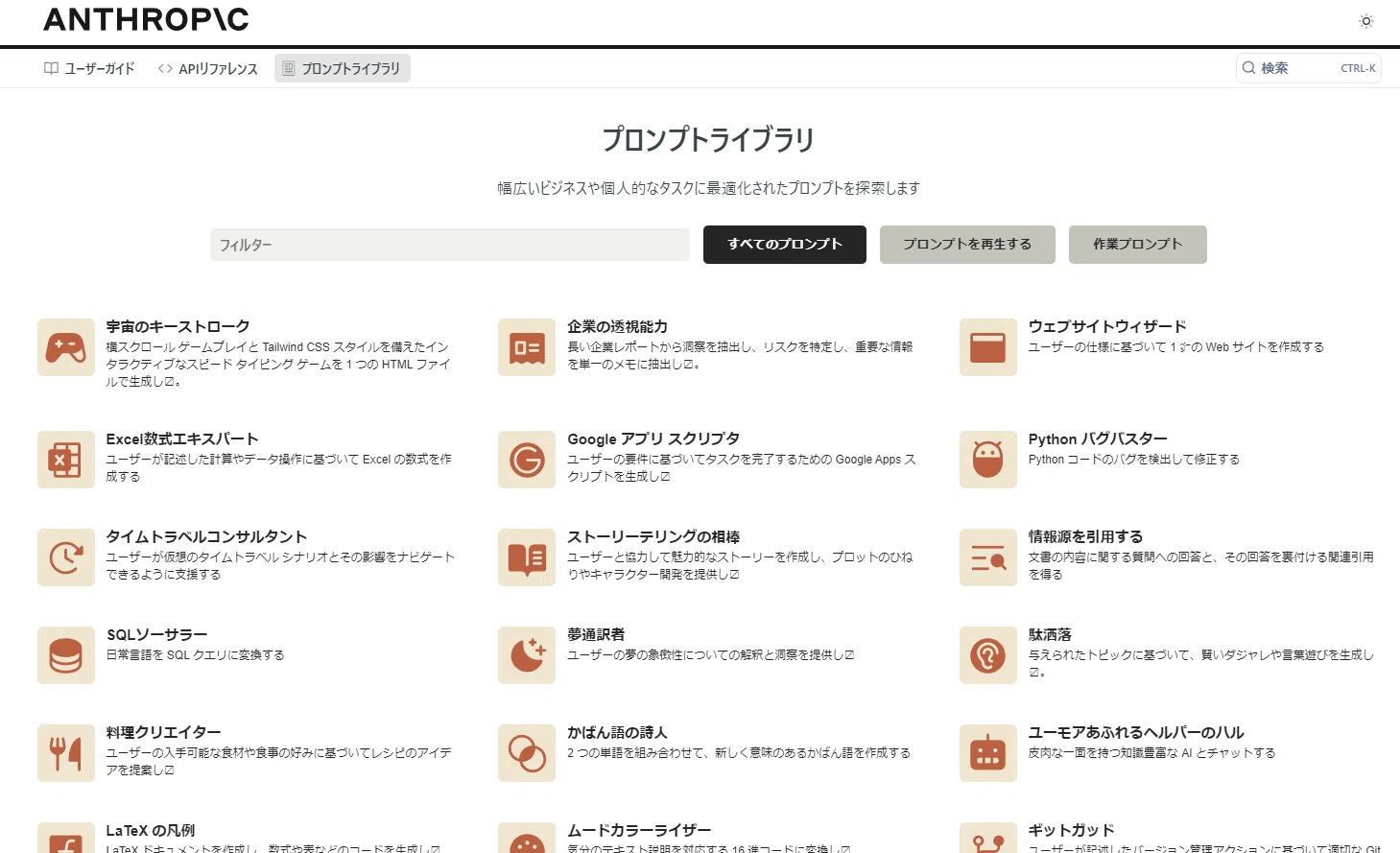This screenshot has width=1400, height=853.
Task: Select the プロンプトライブラリ tab
Action: click(343, 68)
